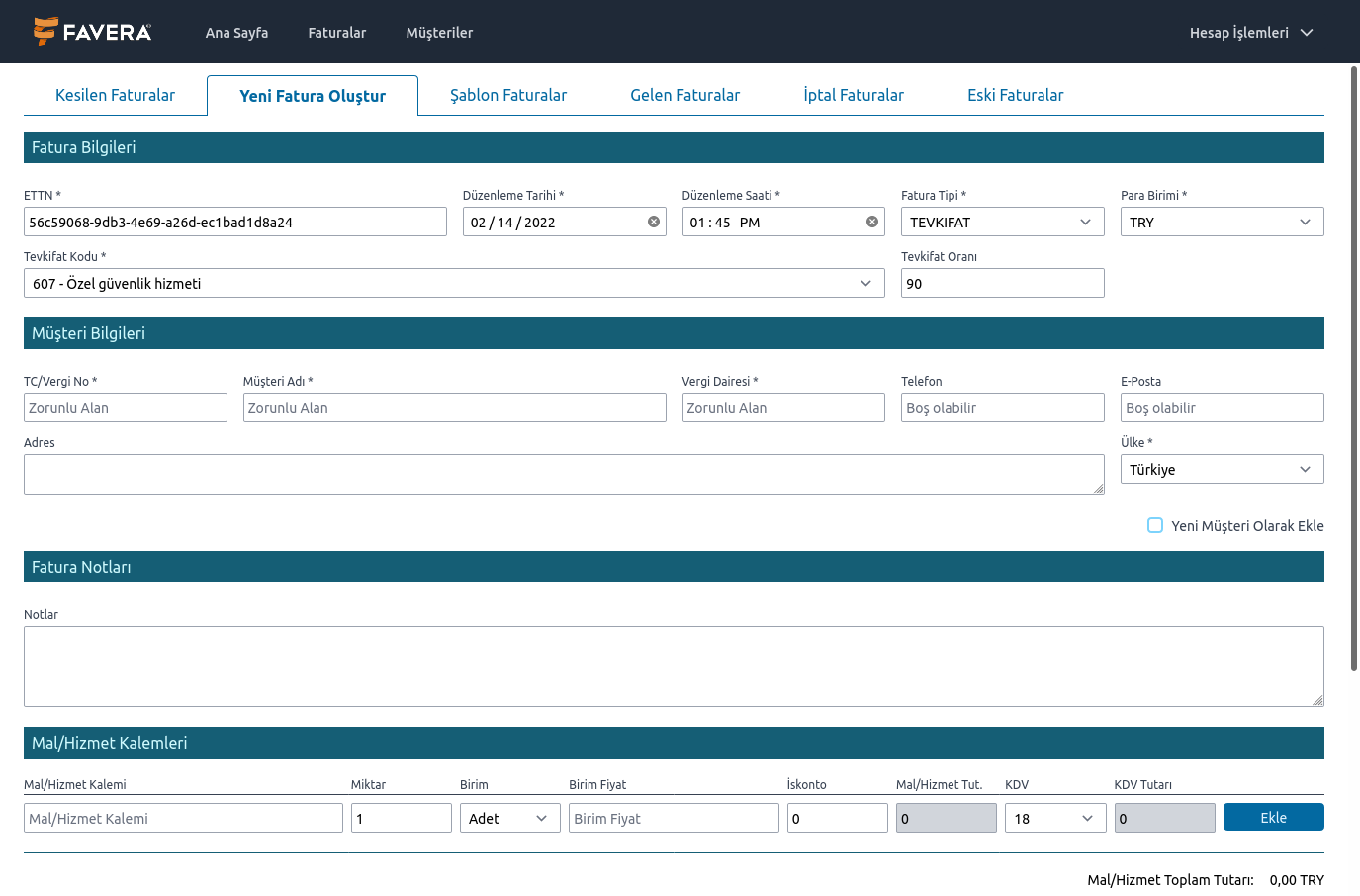Expand the Para Birimi selector
The width and height of the screenshot is (1360, 896).
click(1222, 222)
